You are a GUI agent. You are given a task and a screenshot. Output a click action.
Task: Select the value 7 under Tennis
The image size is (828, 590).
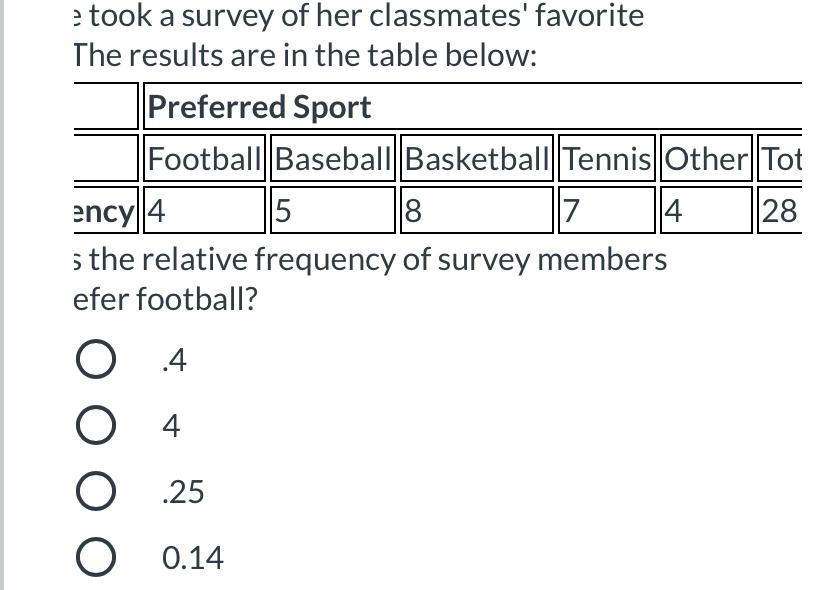click(x=607, y=211)
